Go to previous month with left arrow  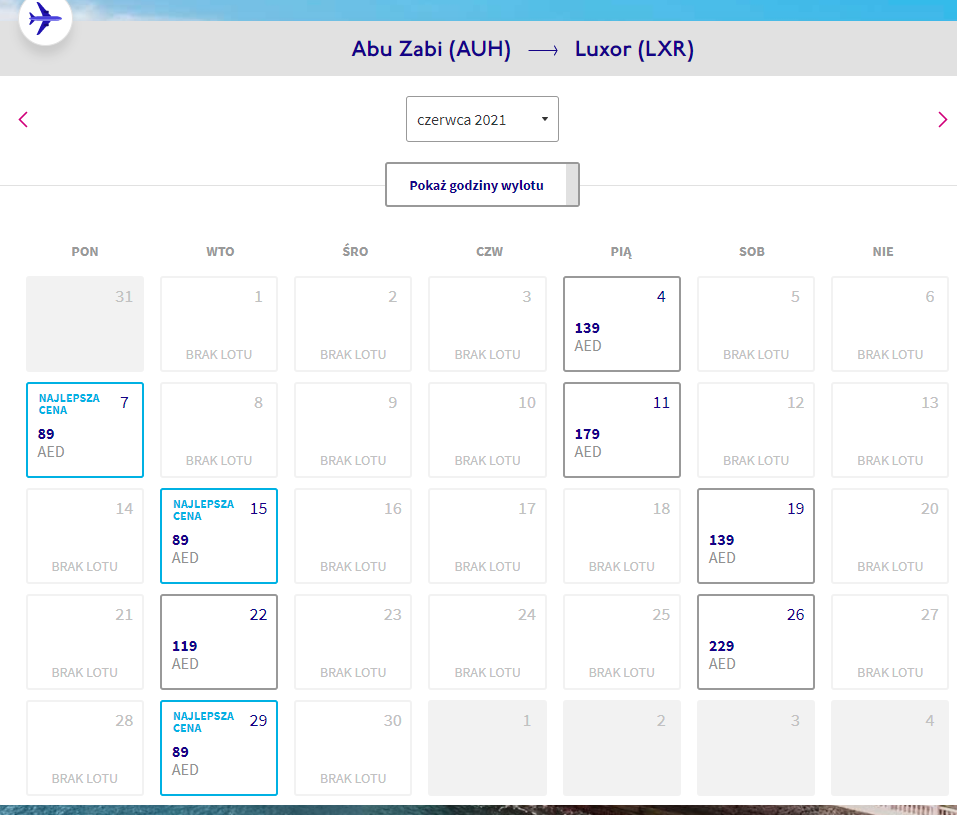[x=23, y=120]
